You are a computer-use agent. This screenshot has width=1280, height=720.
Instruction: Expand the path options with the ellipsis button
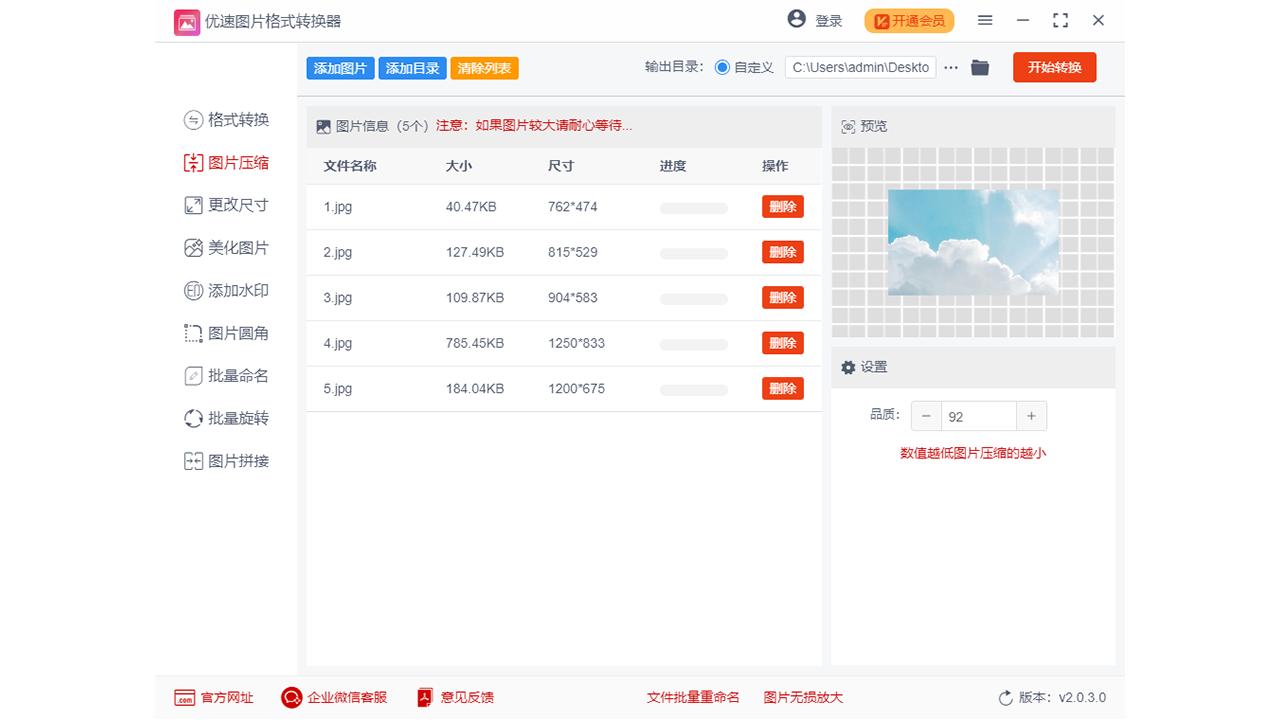point(950,67)
